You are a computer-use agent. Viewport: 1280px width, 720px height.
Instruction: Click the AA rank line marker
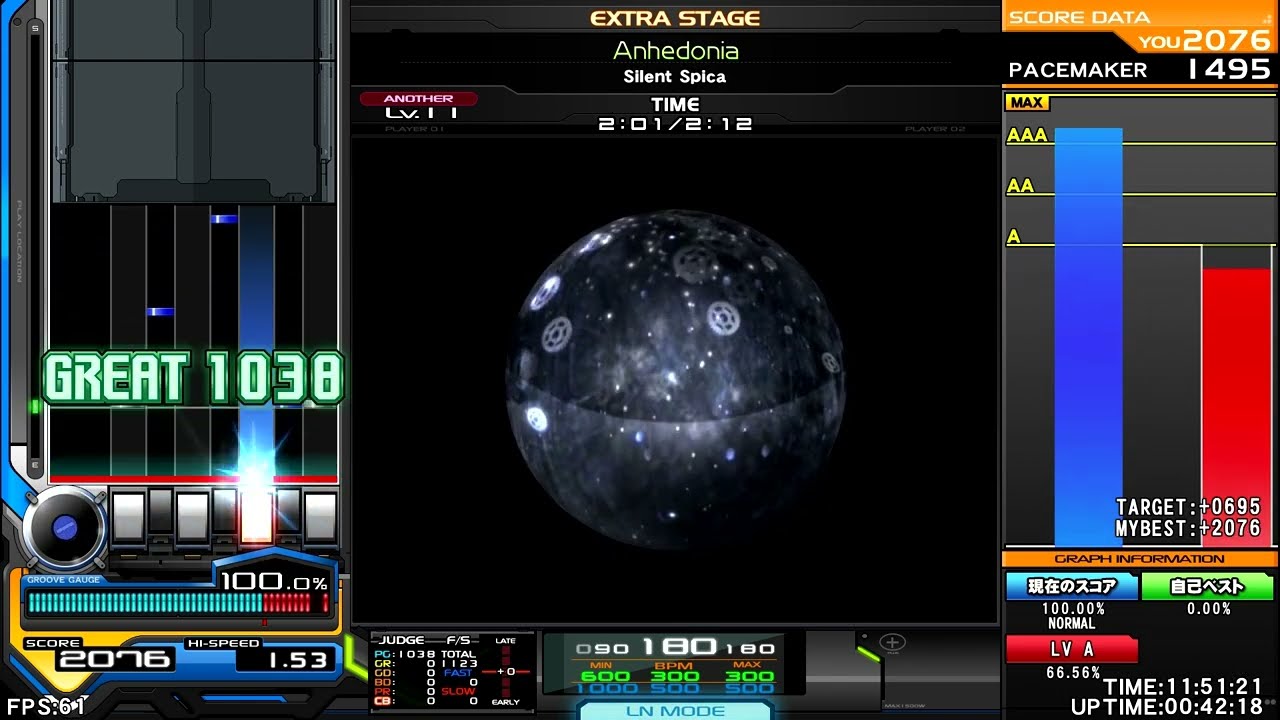coord(1020,186)
